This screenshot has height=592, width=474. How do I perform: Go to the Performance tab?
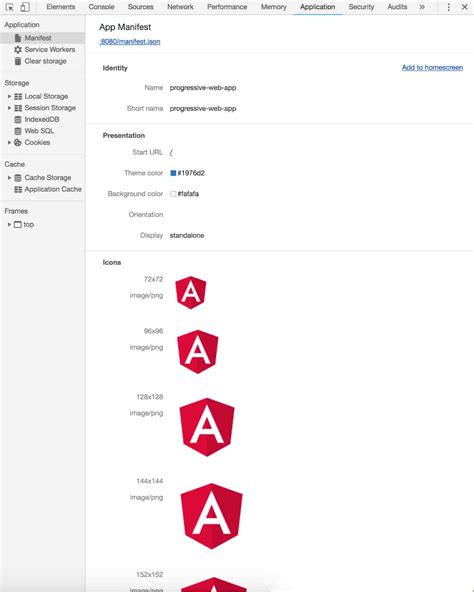coord(227,7)
